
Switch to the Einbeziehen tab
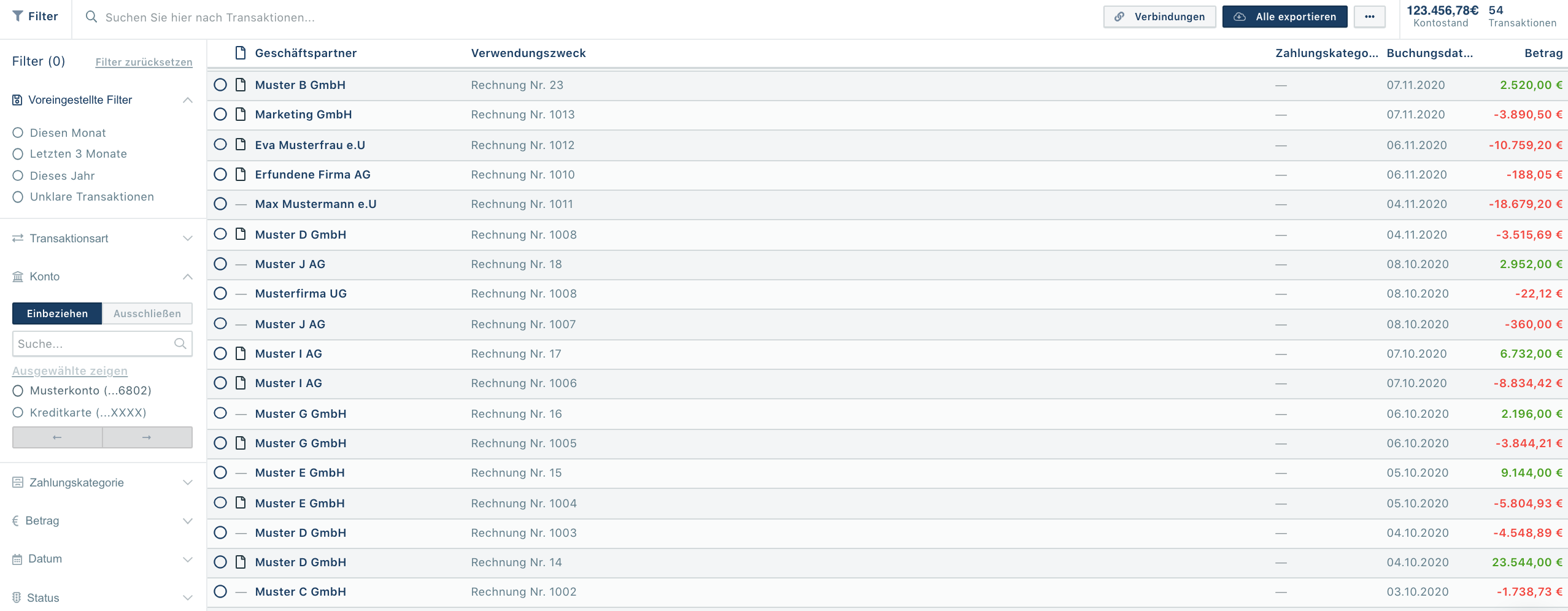click(57, 313)
